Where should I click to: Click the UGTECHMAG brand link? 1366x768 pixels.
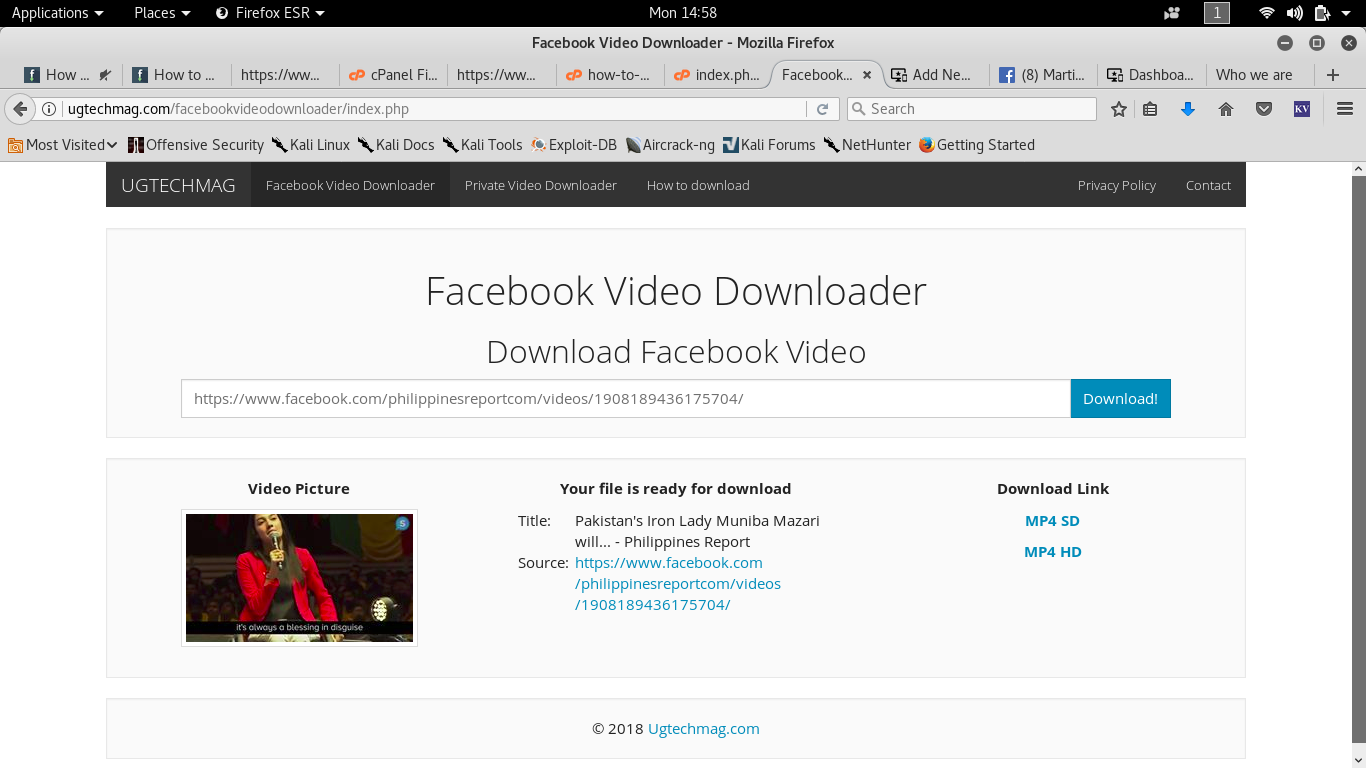coord(178,185)
